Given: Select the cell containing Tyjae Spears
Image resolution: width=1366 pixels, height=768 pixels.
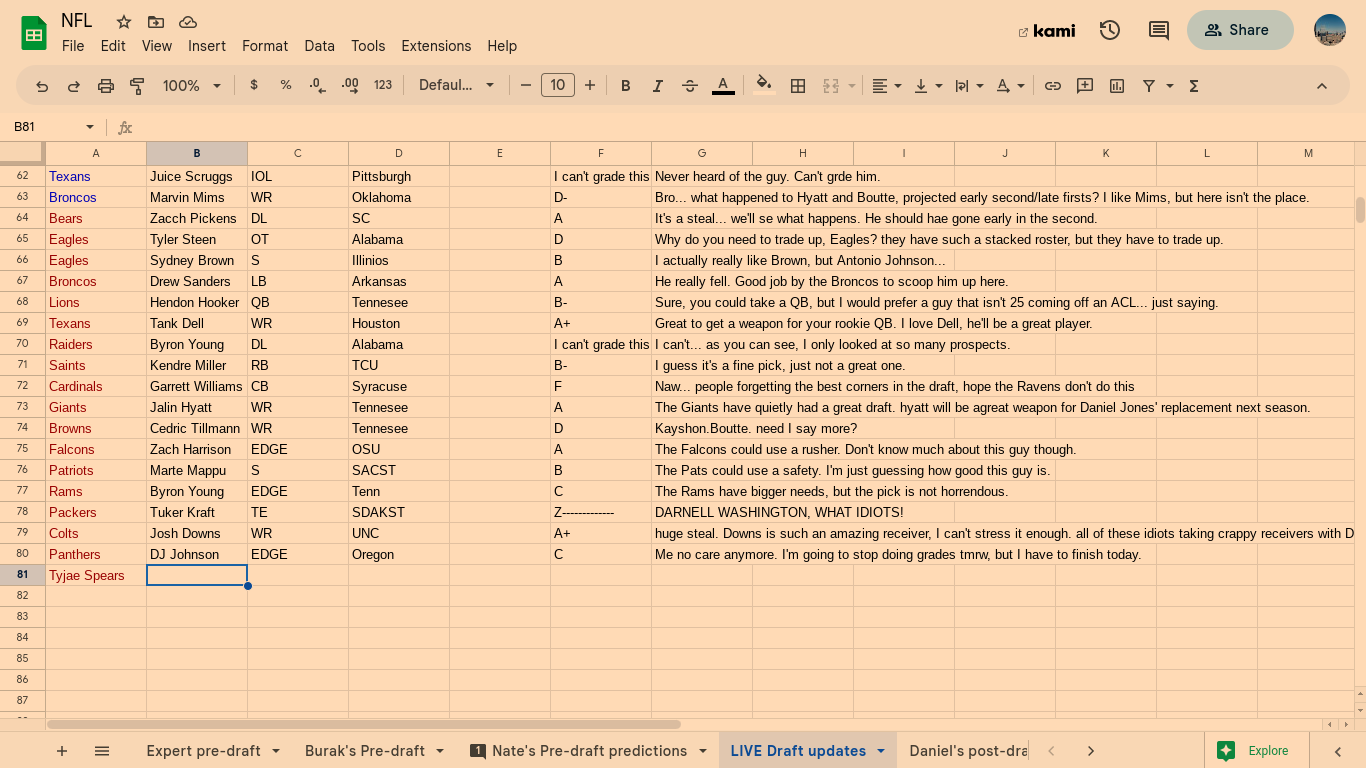Looking at the screenshot, I should tap(96, 575).
